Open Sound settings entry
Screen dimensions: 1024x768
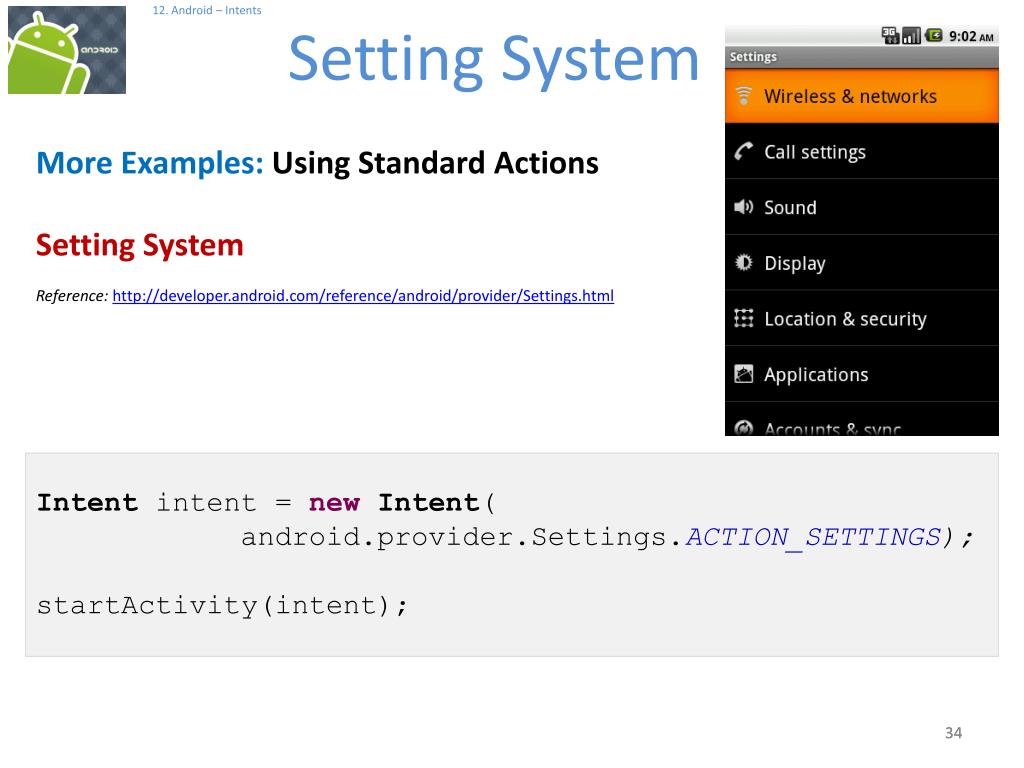[861, 207]
